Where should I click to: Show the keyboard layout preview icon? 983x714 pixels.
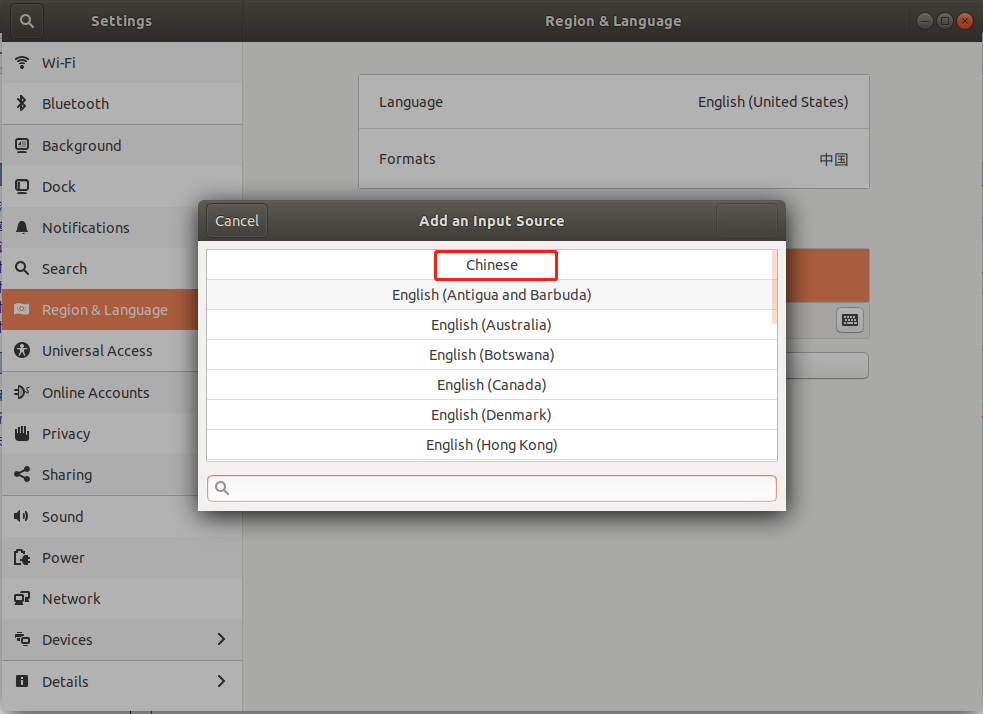(x=849, y=319)
